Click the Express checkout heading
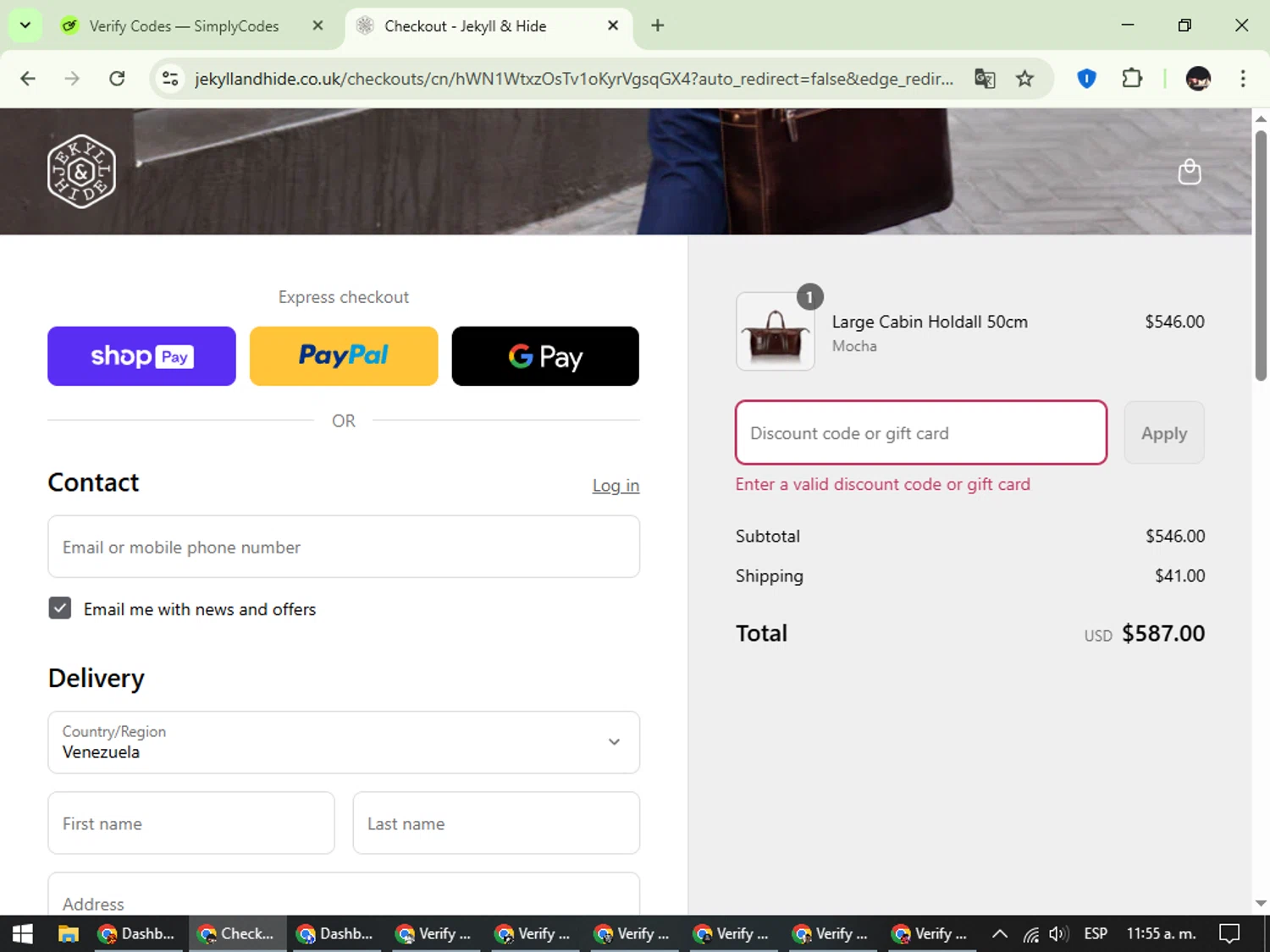 344,297
